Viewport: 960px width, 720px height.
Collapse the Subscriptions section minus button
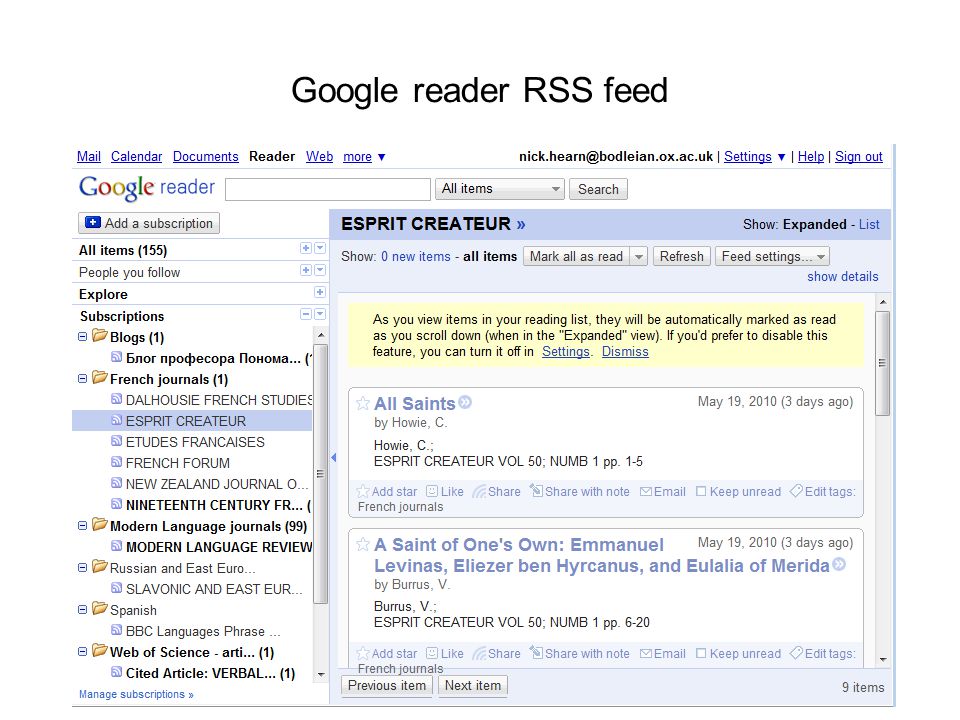(x=306, y=314)
